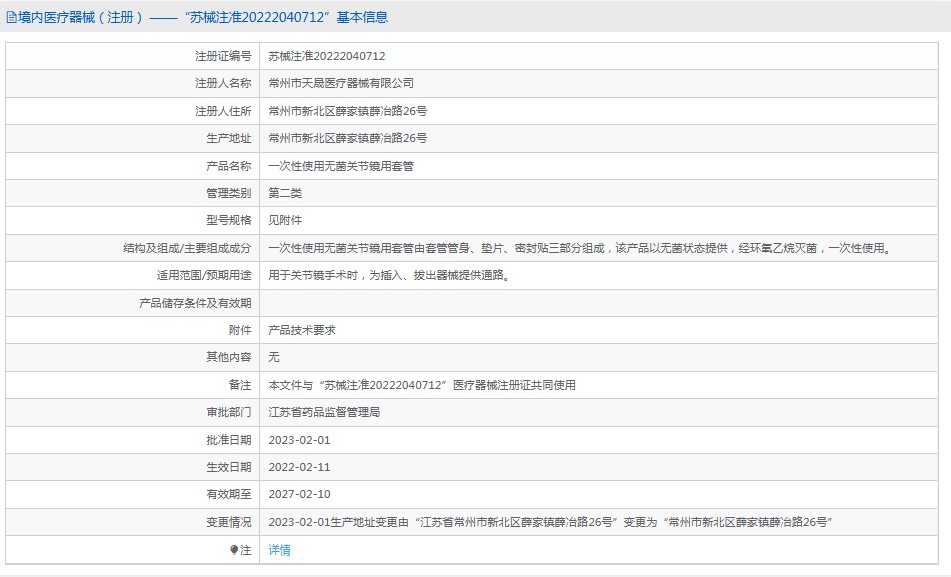951x577 pixels.
Task: Click the 管理类别 row label
Action: (229, 193)
